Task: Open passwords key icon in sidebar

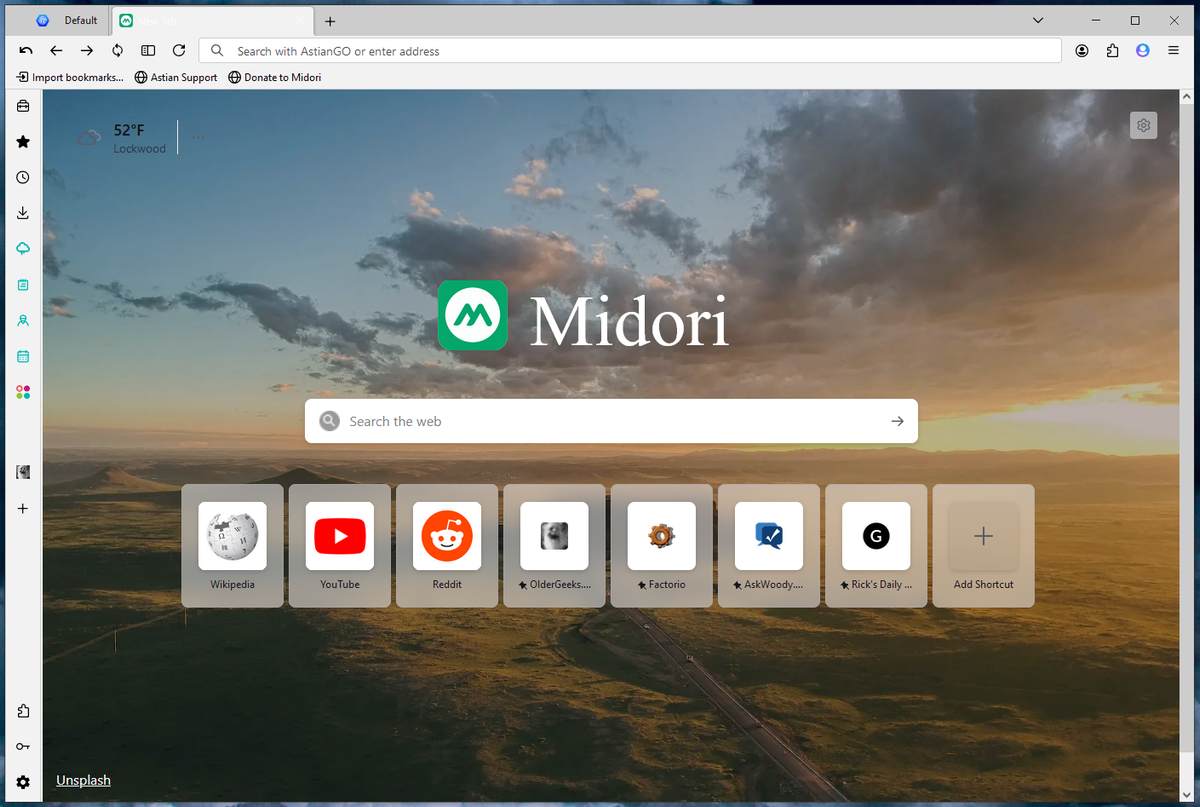Action: tap(23, 747)
